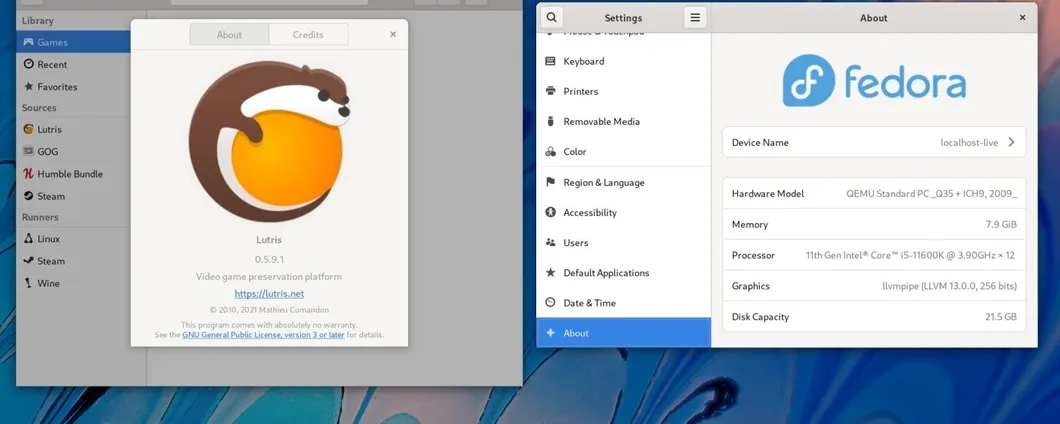Viewport: 1060px width, 424px height.
Task: Expand Device Name row chevron
Action: coord(1011,142)
